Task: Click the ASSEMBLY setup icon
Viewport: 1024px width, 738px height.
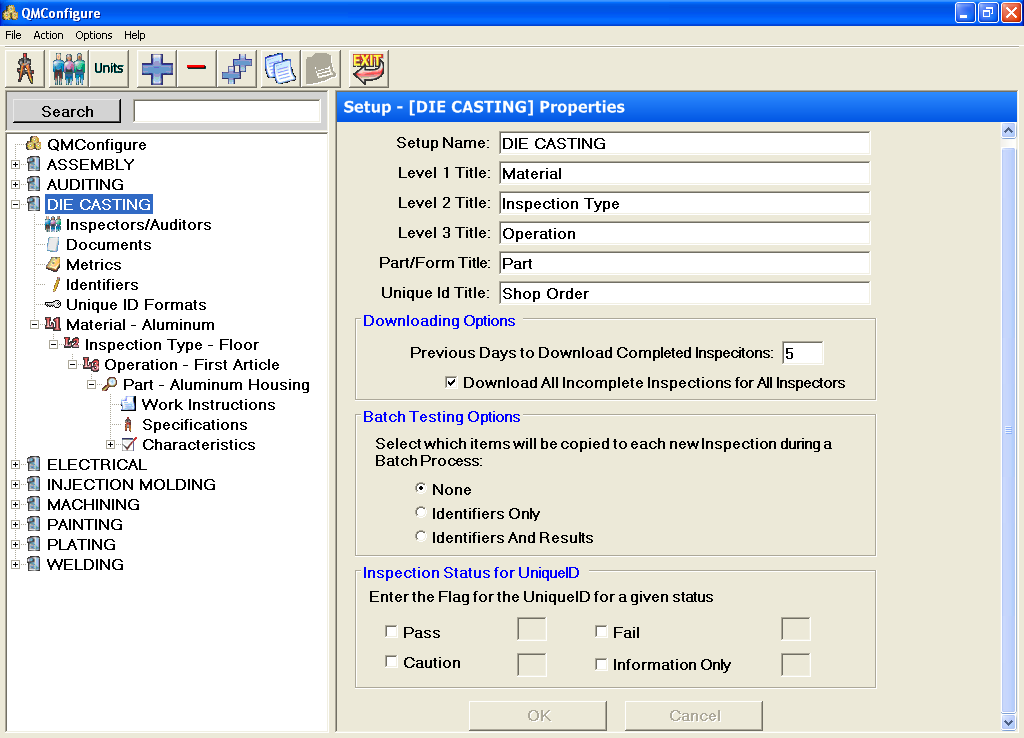Action: tap(34, 164)
